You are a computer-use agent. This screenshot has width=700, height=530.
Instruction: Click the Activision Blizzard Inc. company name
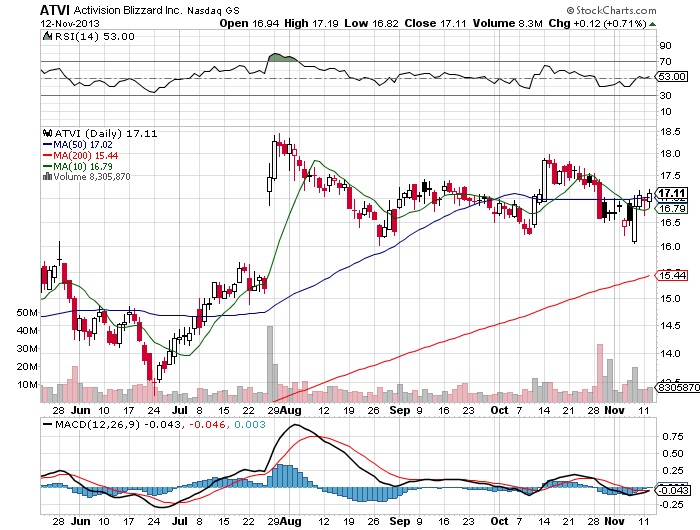tap(128, 10)
